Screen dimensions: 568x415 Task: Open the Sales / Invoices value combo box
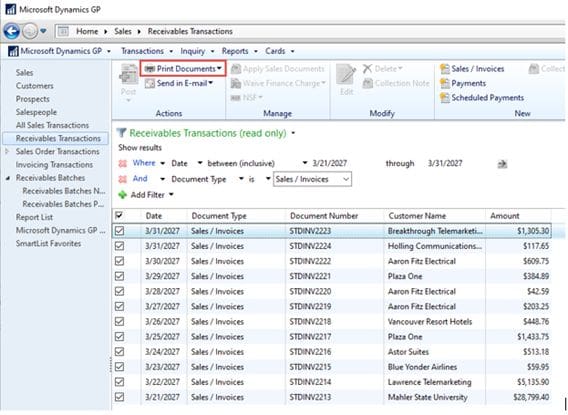click(x=312, y=179)
